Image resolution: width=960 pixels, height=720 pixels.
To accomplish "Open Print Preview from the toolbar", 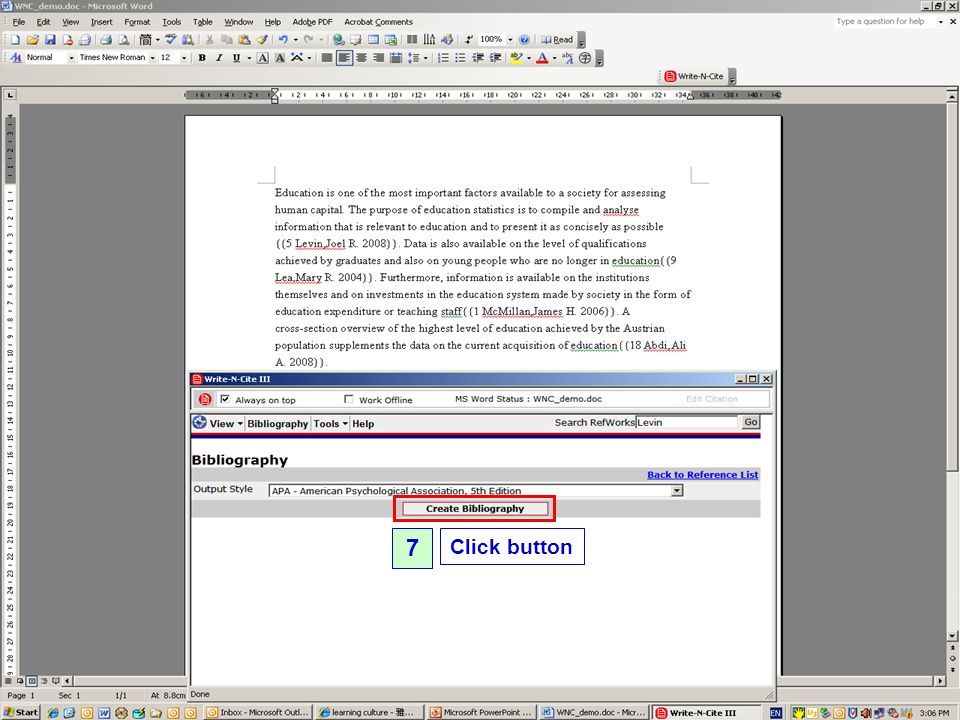I will [123, 40].
